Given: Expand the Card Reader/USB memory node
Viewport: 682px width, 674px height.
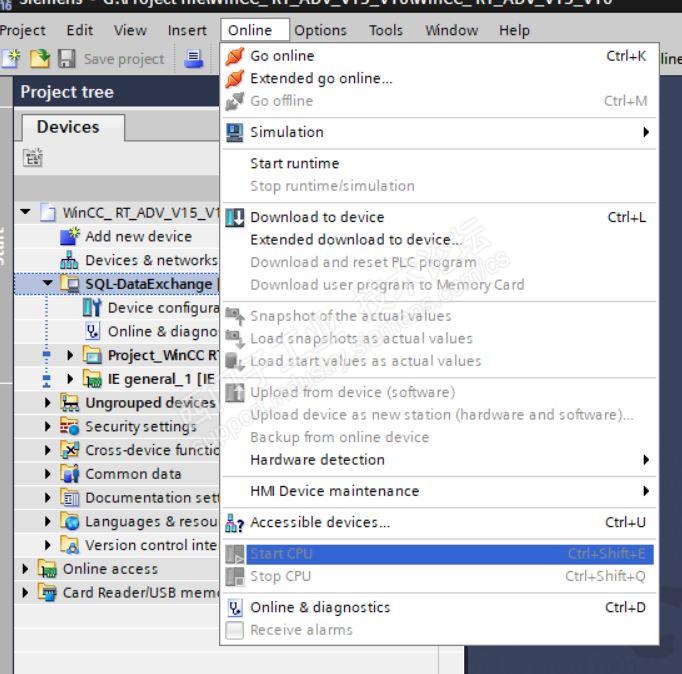Looking at the screenshot, I should click(x=25, y=593).
